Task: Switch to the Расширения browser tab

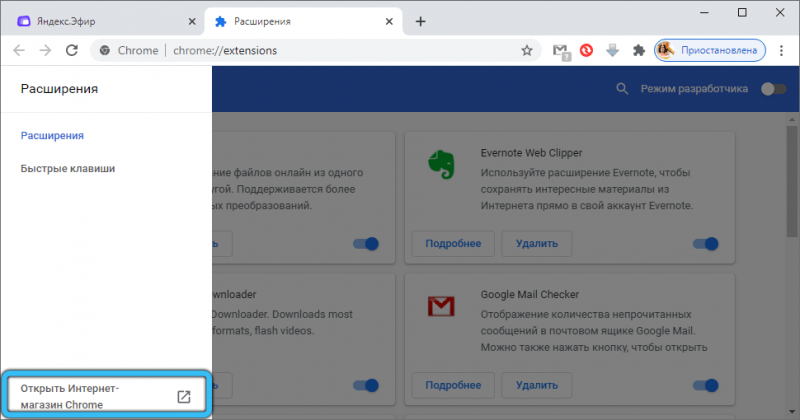Action: pos(304,21)
